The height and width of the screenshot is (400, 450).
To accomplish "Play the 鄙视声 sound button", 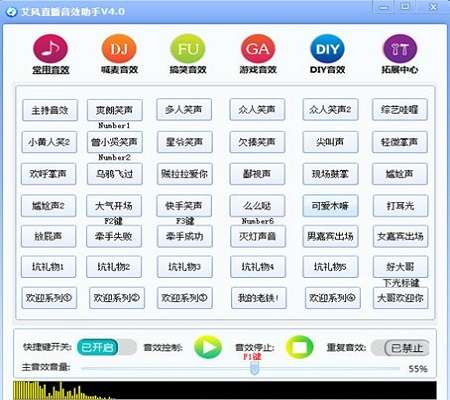I will coord(257,174).
